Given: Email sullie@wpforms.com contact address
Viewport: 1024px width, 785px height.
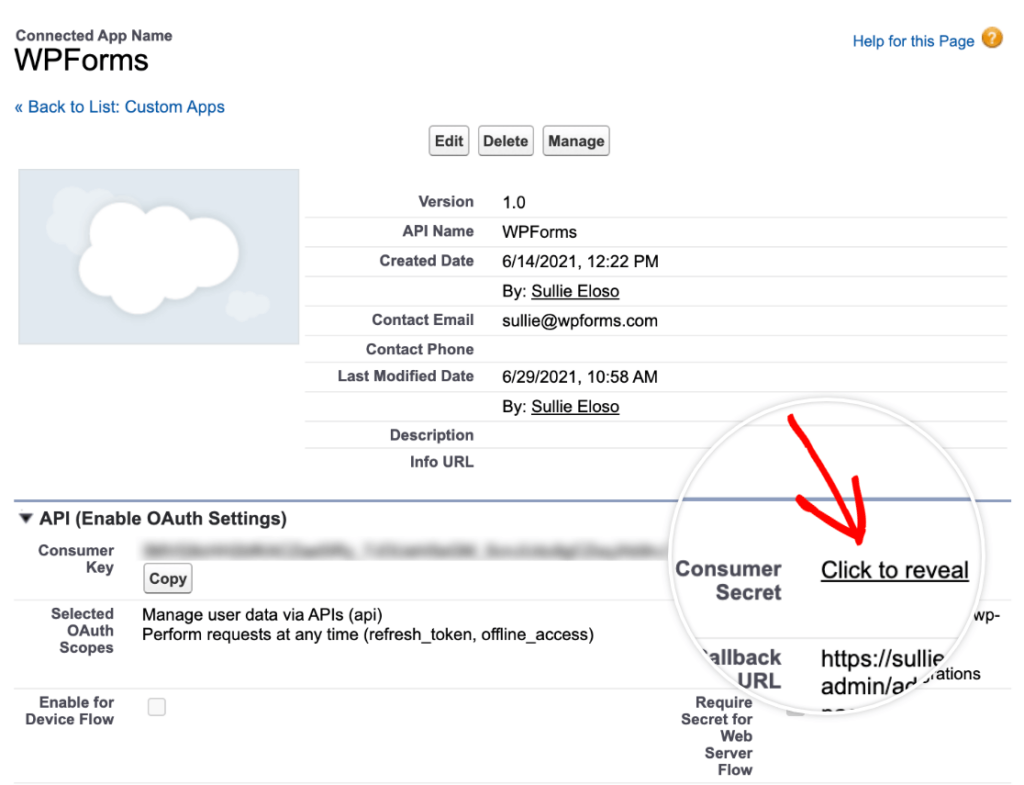Looking at the screenshot, I should coord(578,320).
